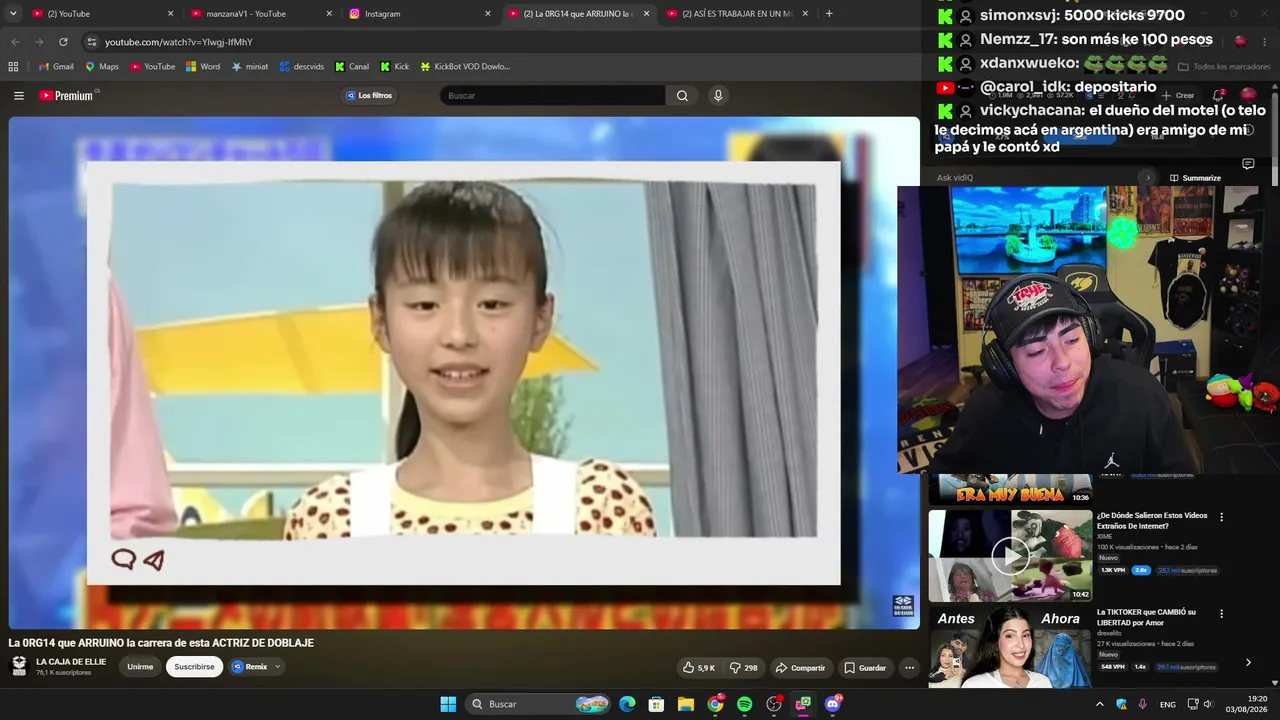The height and width of the screenshot is (720, 1280).
Task: Open Microsoft Store from the taskbar
Action: (656, 704)
